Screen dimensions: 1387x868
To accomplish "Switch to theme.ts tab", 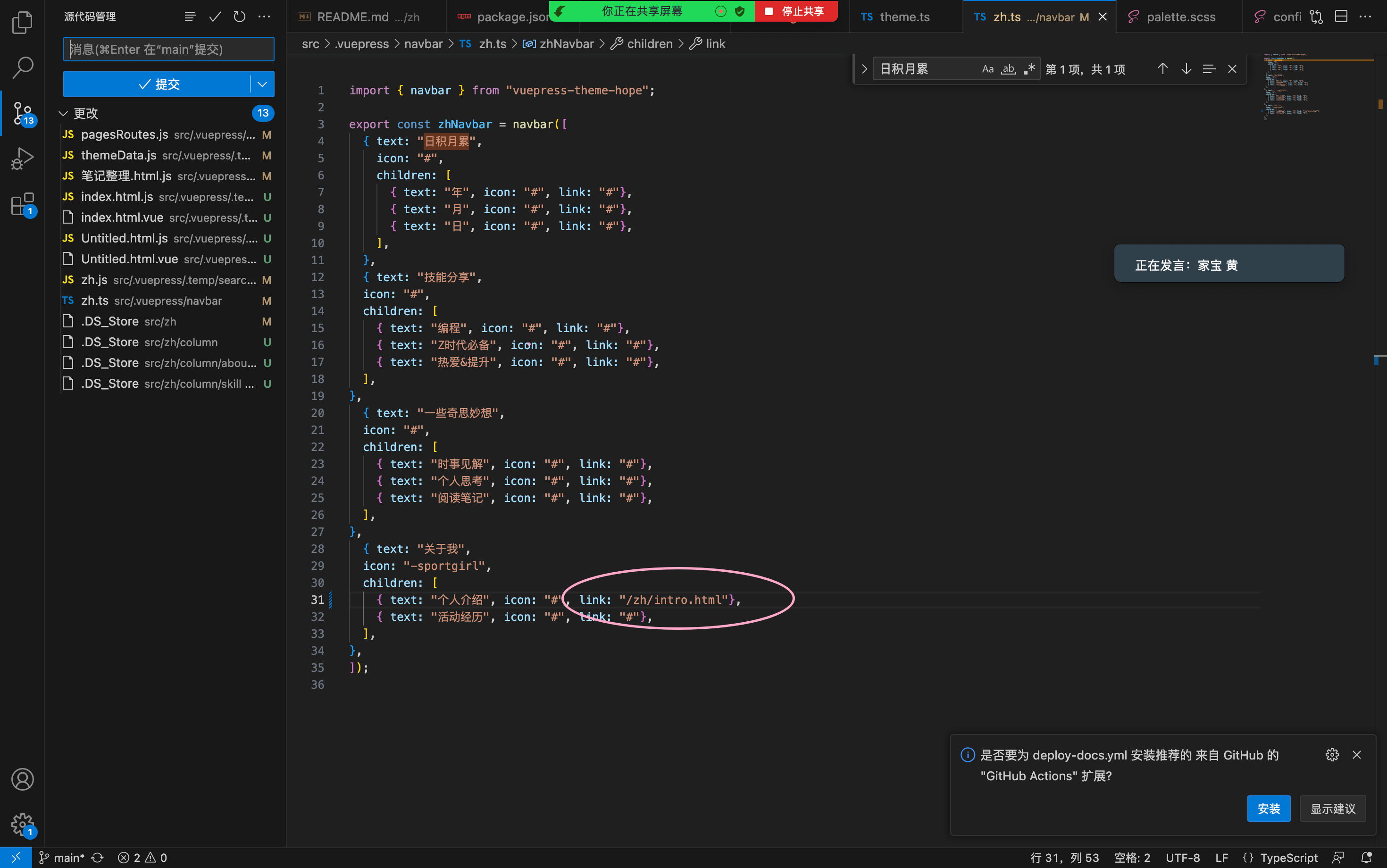I will [x=905, y=17].
